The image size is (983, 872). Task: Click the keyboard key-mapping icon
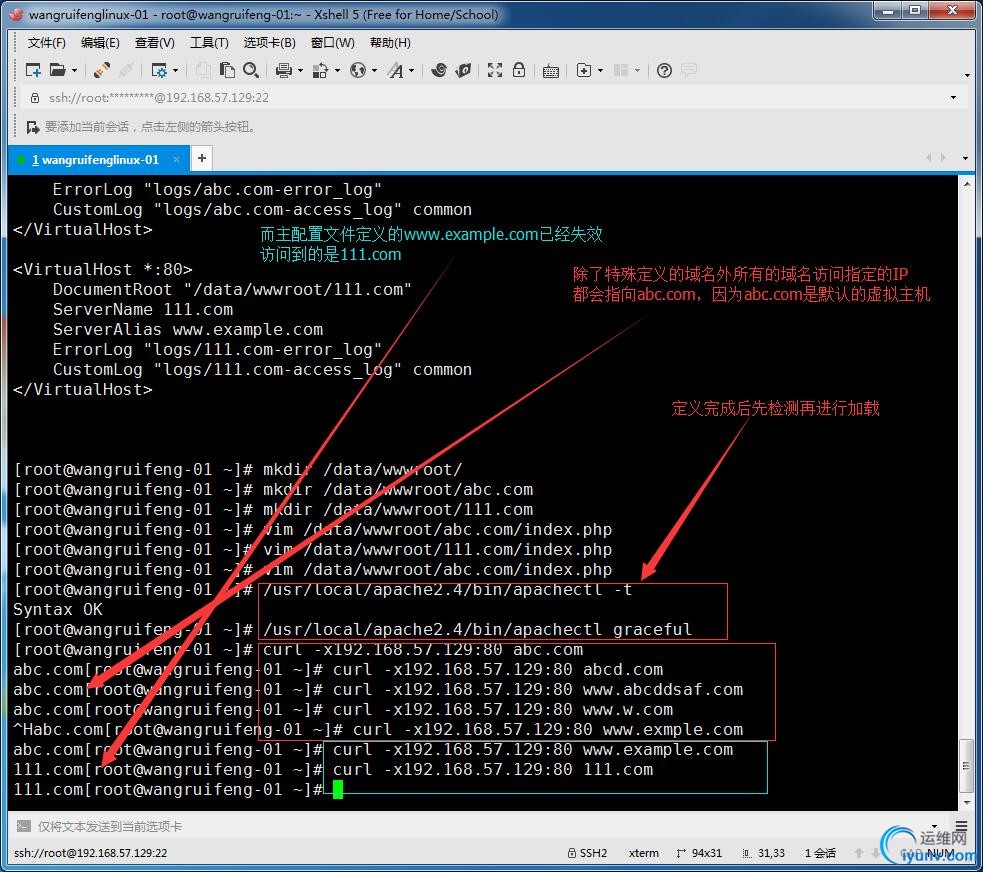click(x=551, y=71)
